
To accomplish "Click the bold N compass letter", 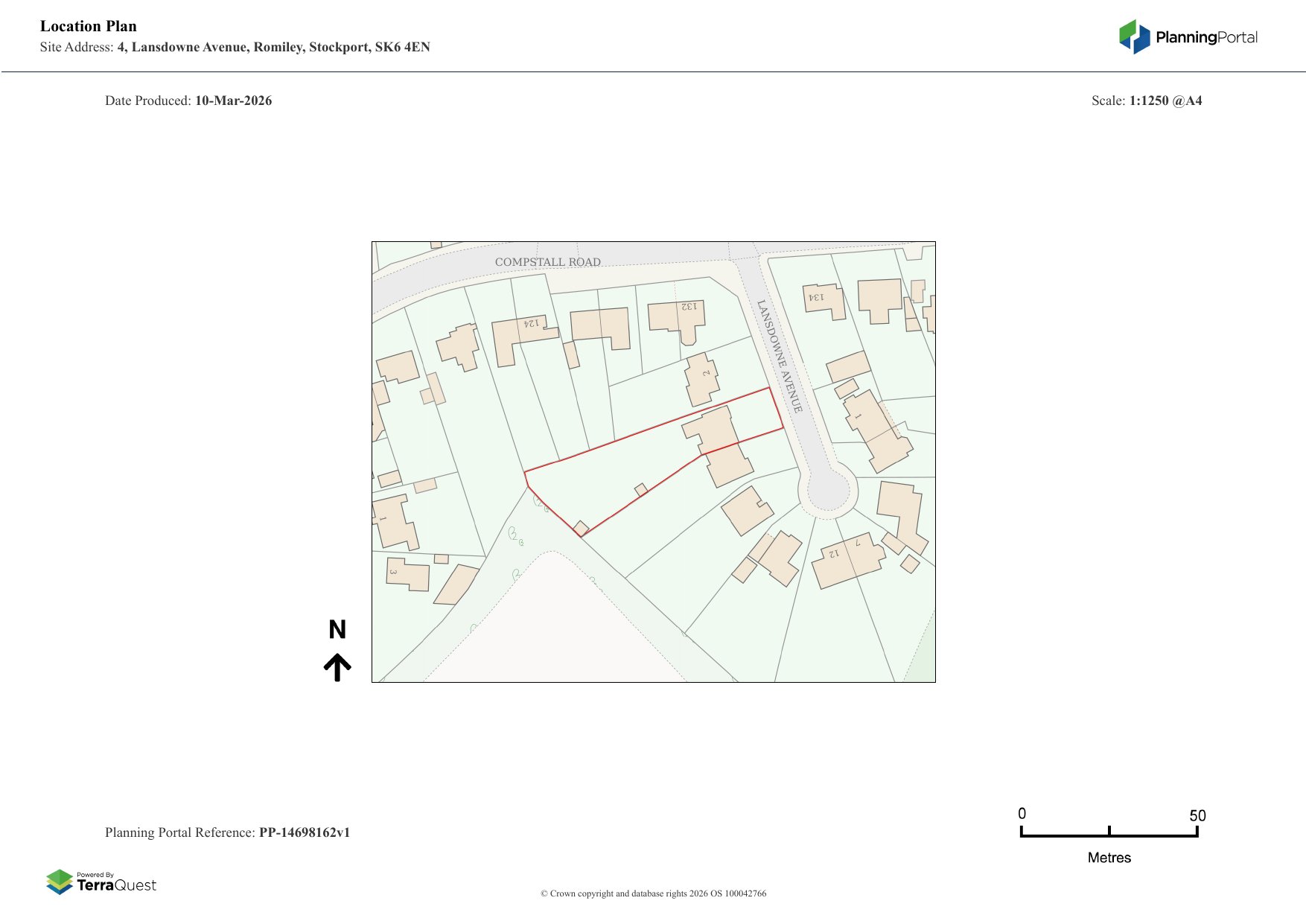I will pyautogui.click(x=337, y=630).
